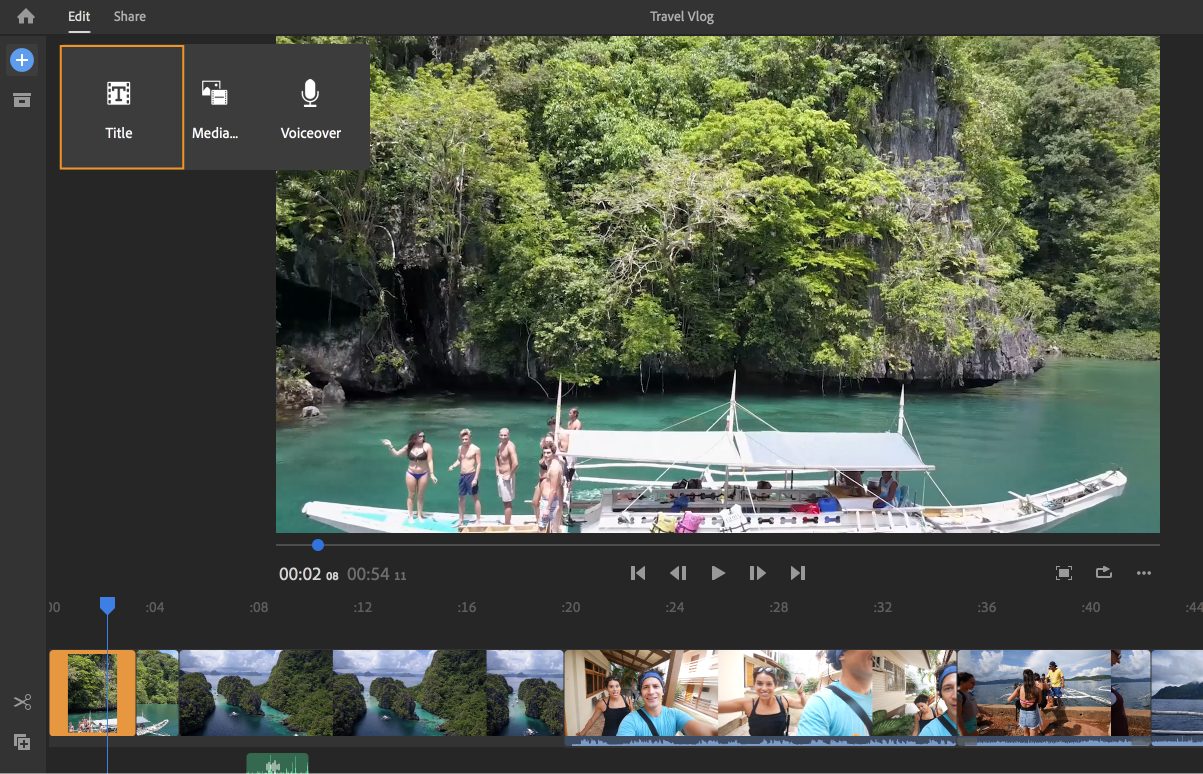Select the green audio clip

[277, 764]
